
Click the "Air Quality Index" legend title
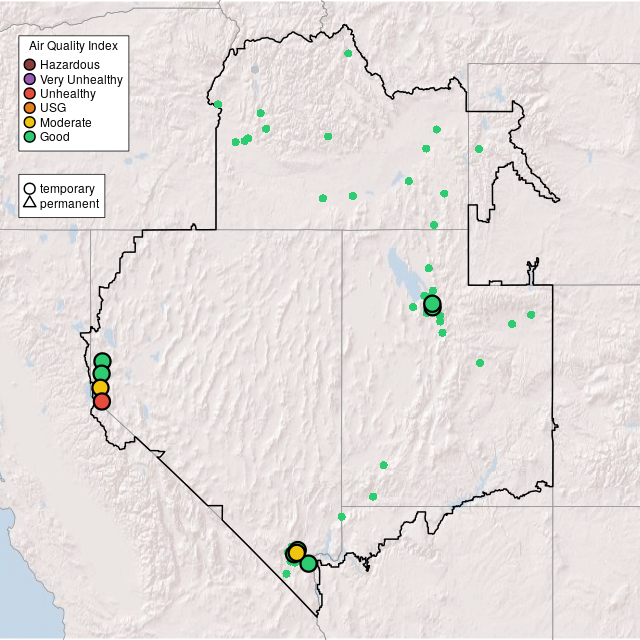tap(73, 46)
